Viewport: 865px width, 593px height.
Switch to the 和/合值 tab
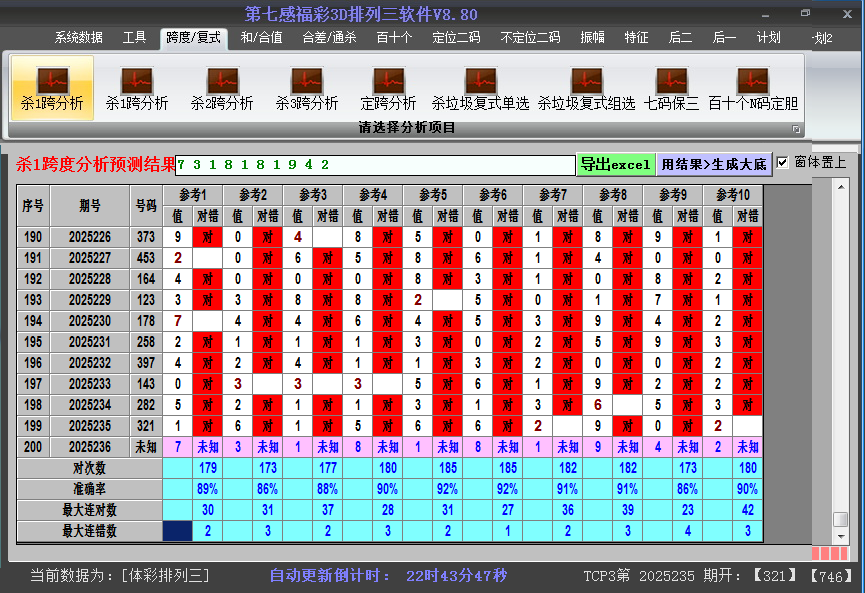point(261,38)
